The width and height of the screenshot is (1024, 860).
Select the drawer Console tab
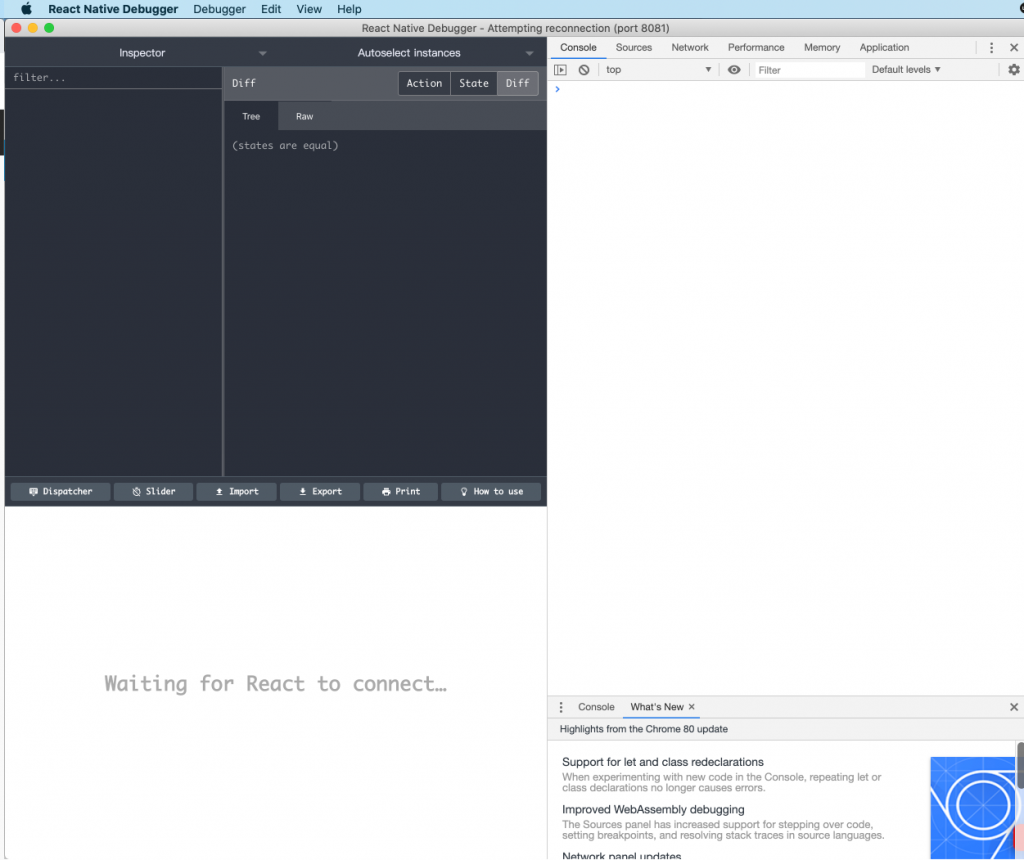pos(596,707)
